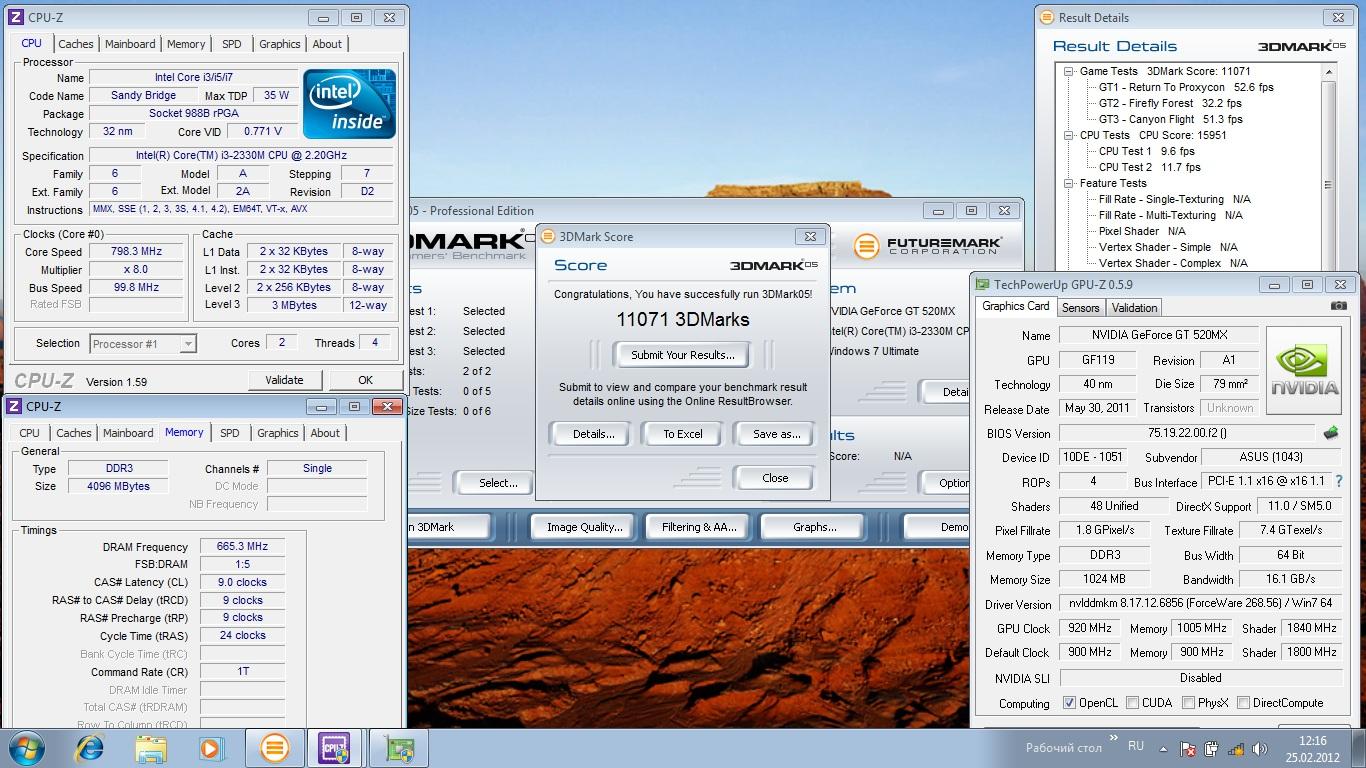Image resolution: width=1366 pixels, height=768 pixels.
Task: Open Windows Explorer from the taskbar
Action: [151, 748]
